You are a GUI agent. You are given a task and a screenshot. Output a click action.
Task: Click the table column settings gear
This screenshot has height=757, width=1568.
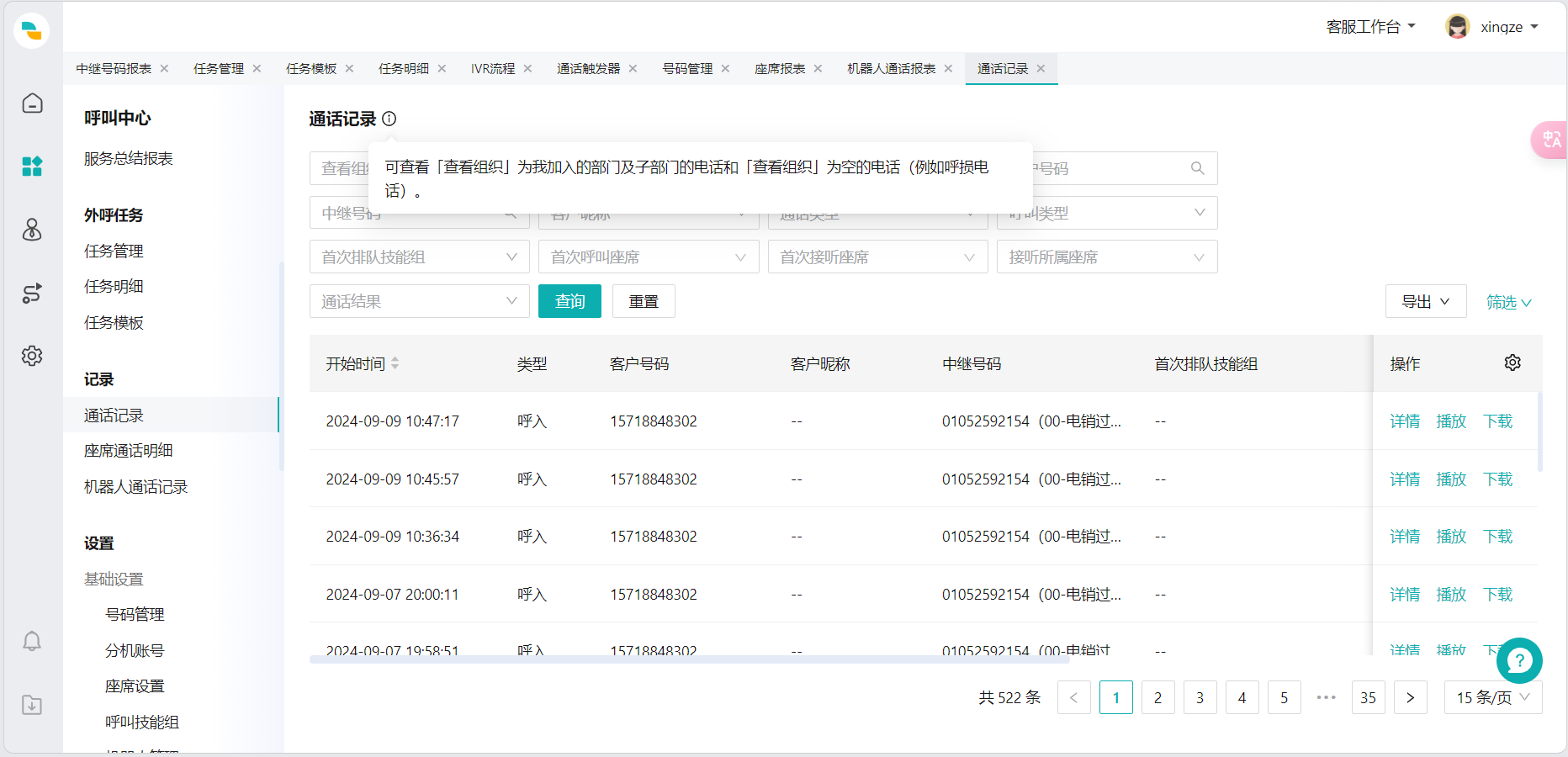click(x=1512, y=363)
